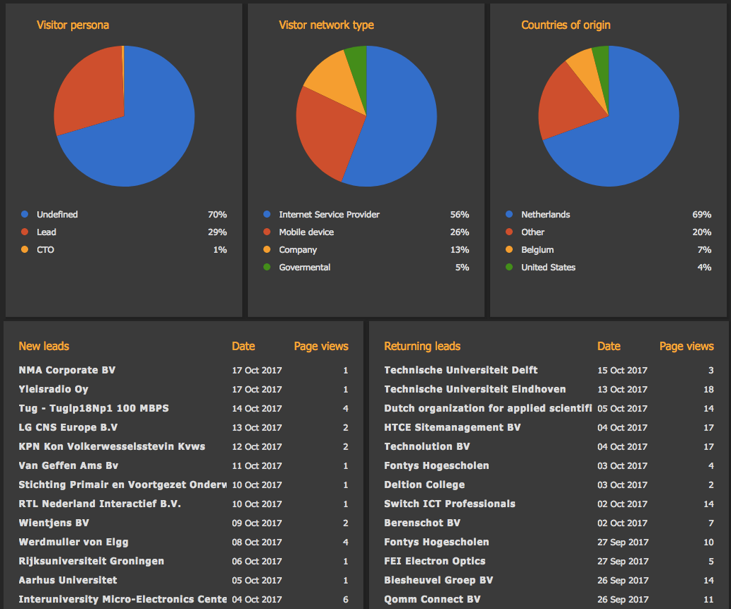The height and width of the screenshot is (609, 731).
Task: Click Page views header in New leads
Action: [x=321, y=346]
